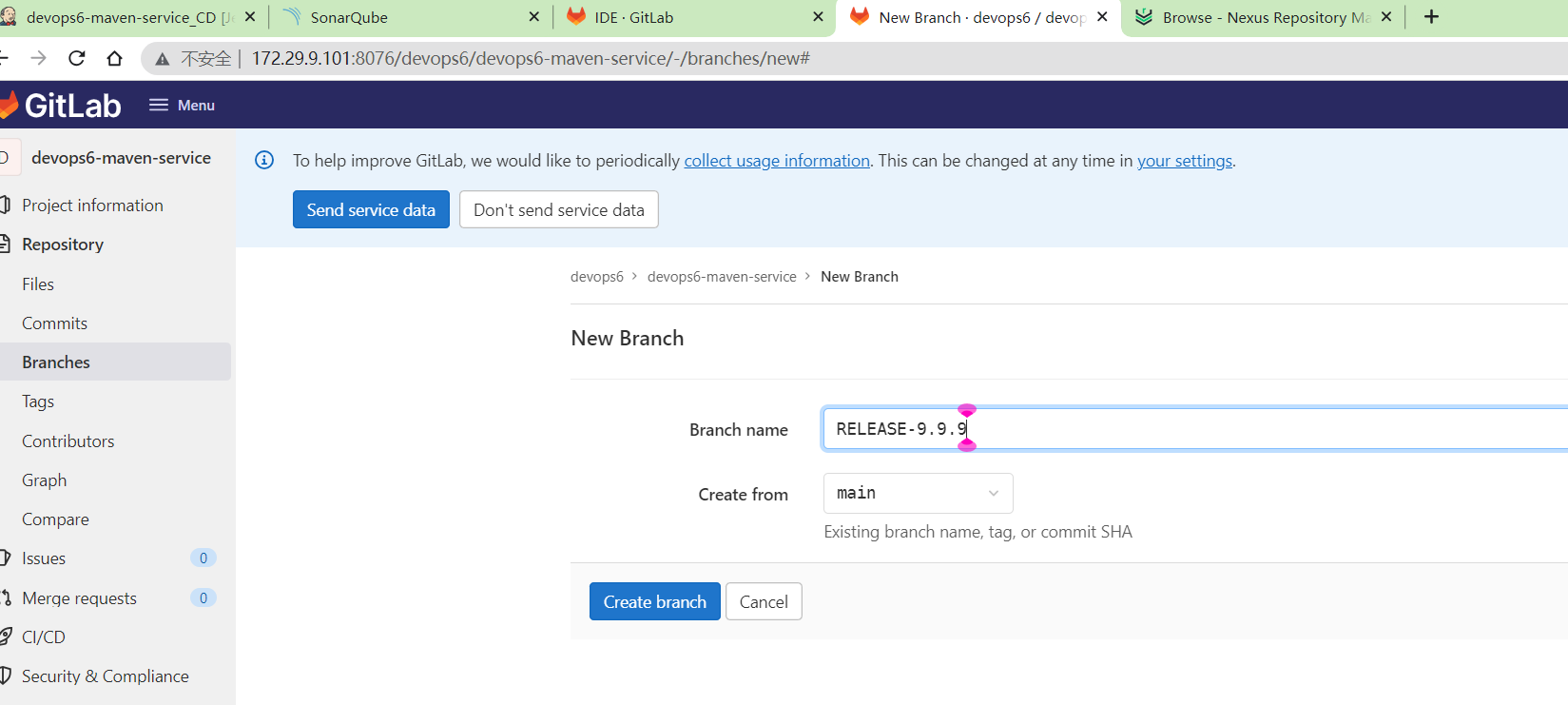Open Tags in the sidebar
Image resolution: width=1568 pixels, height=705 pixels.
pos(38,401)
